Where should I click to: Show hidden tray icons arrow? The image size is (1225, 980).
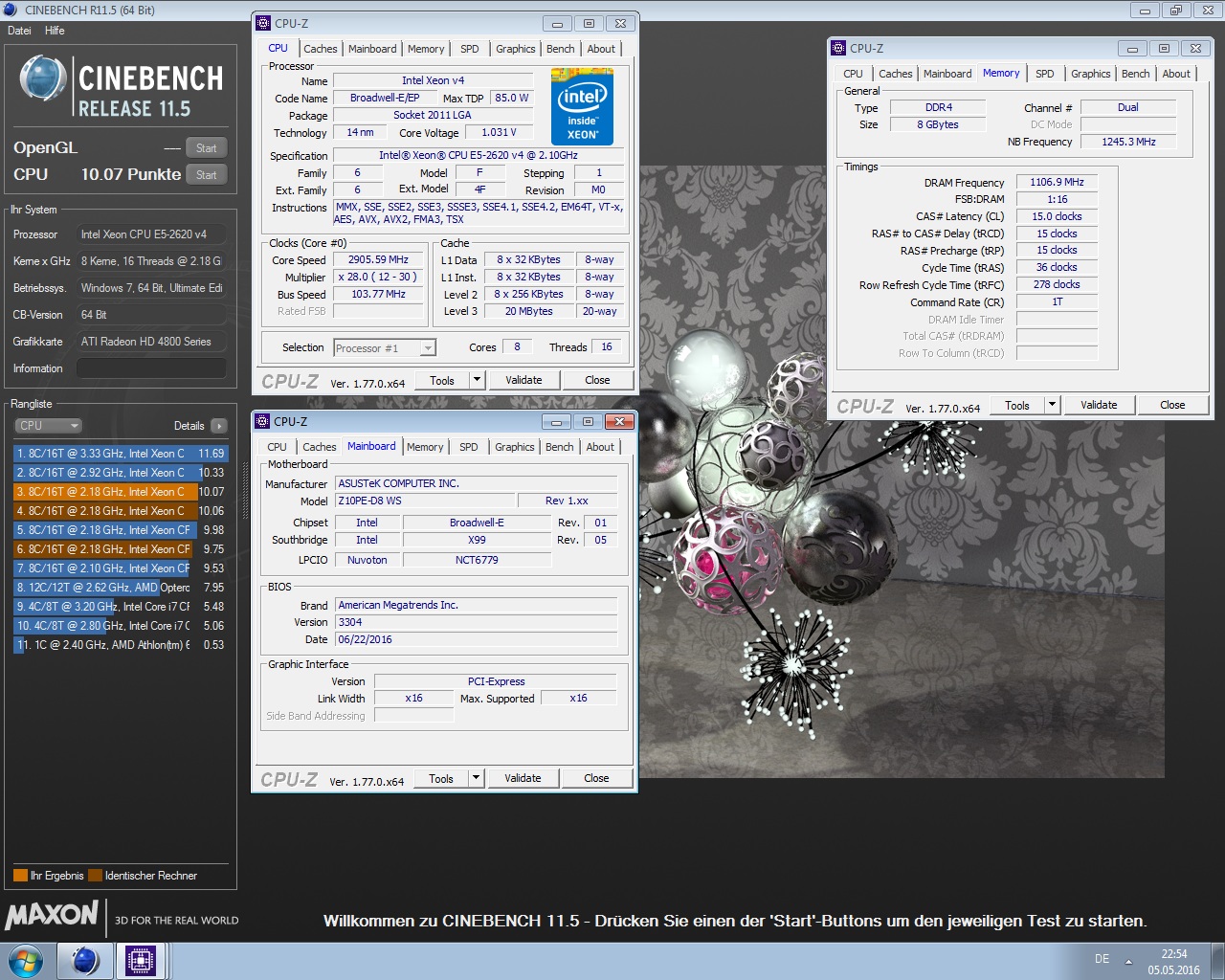point(1128,961)
